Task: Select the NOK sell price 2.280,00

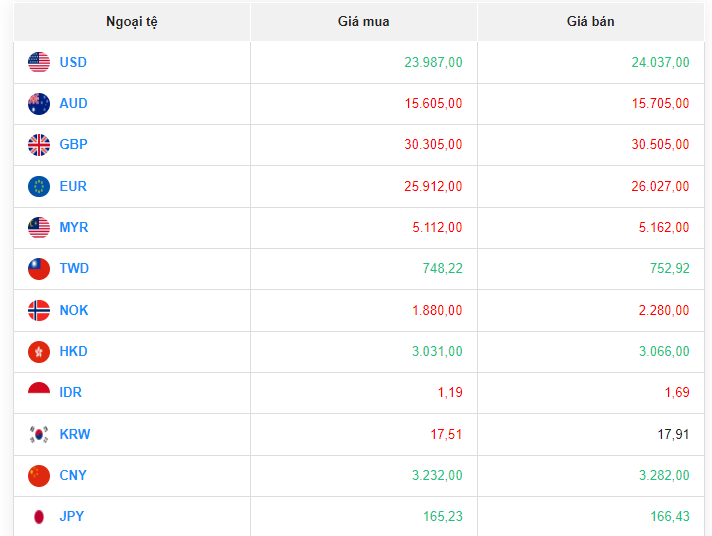Action: tap(663, 310)
